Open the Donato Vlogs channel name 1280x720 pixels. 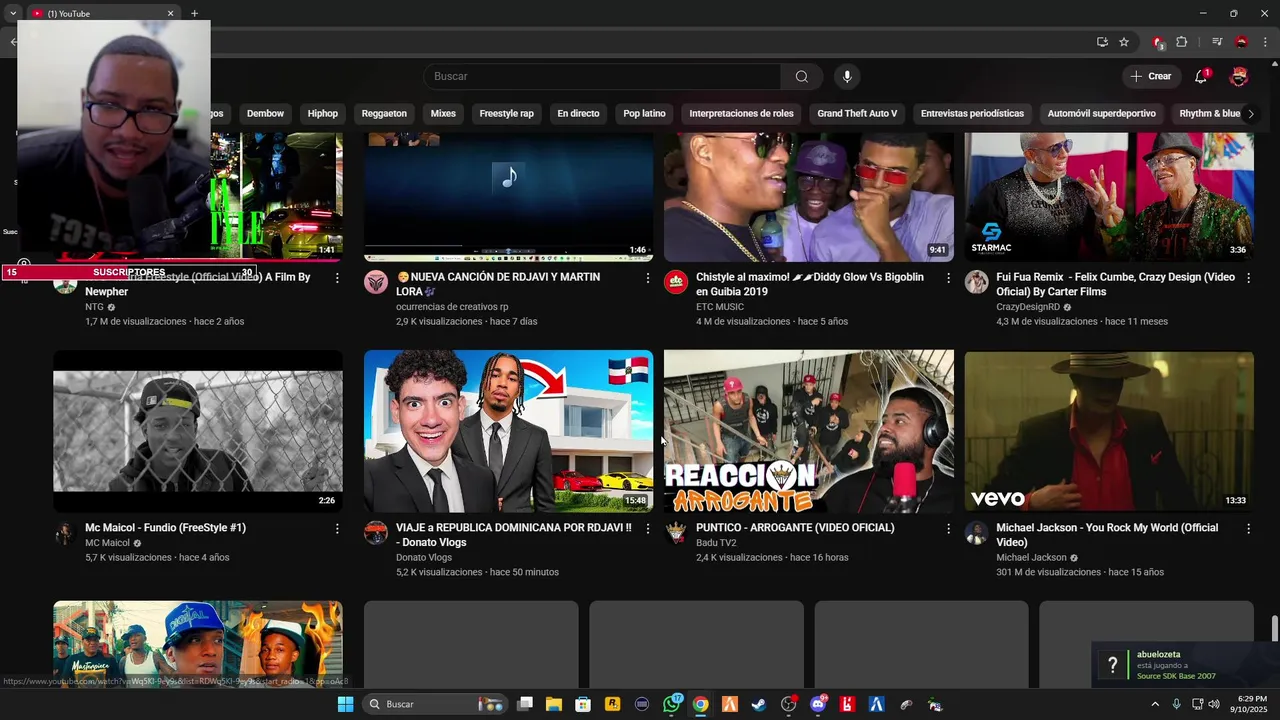(x=424, y=557)
